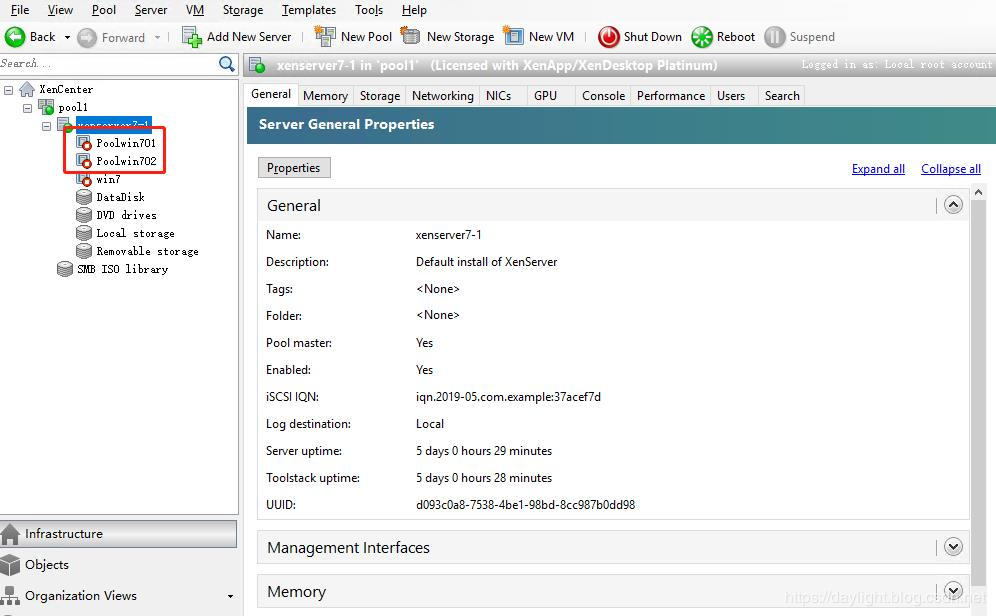Screen dimensions: 996x616
Task: Click the UUID value d093c0a8-7538-4be1-98bd-8cc987b0dd98
Action: pyautogui.click(x=525, y=505)
